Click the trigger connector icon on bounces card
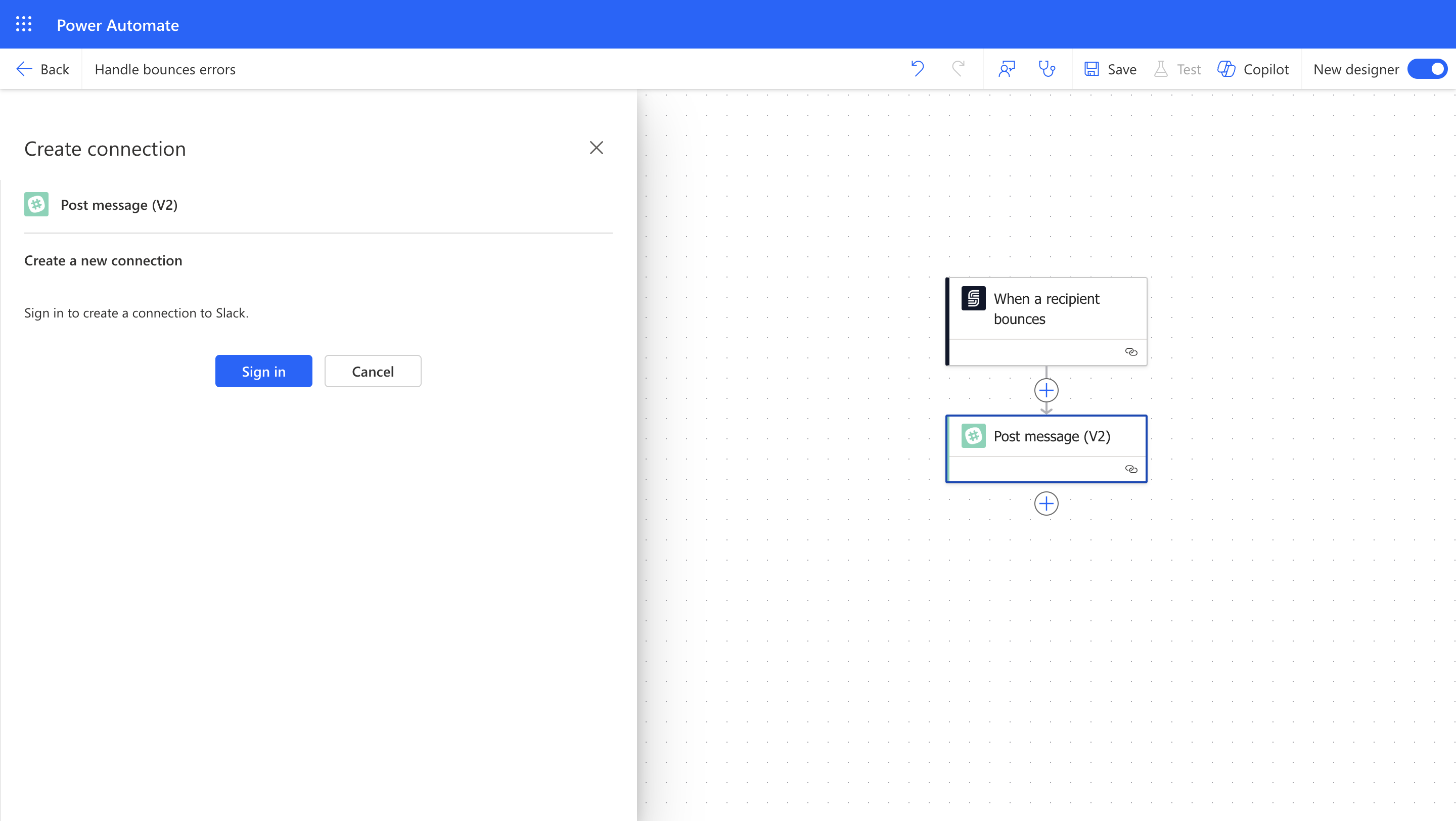 pyautogui.click(x=973, y=298)
